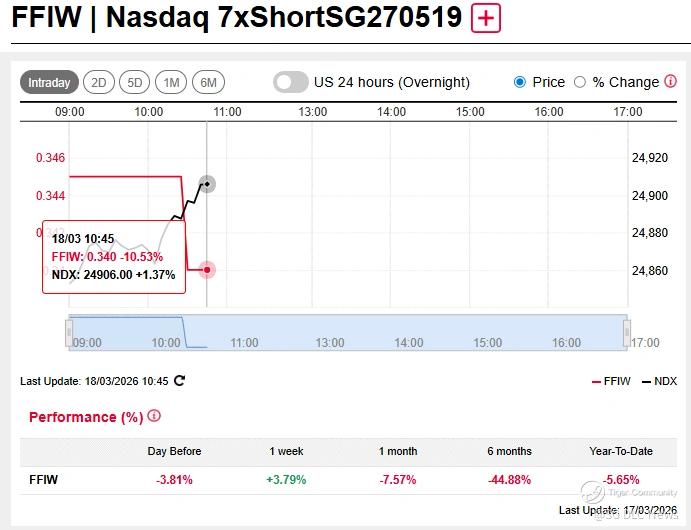Select the % Change radio button
This screenshot has height=530, width=691.
580,82
